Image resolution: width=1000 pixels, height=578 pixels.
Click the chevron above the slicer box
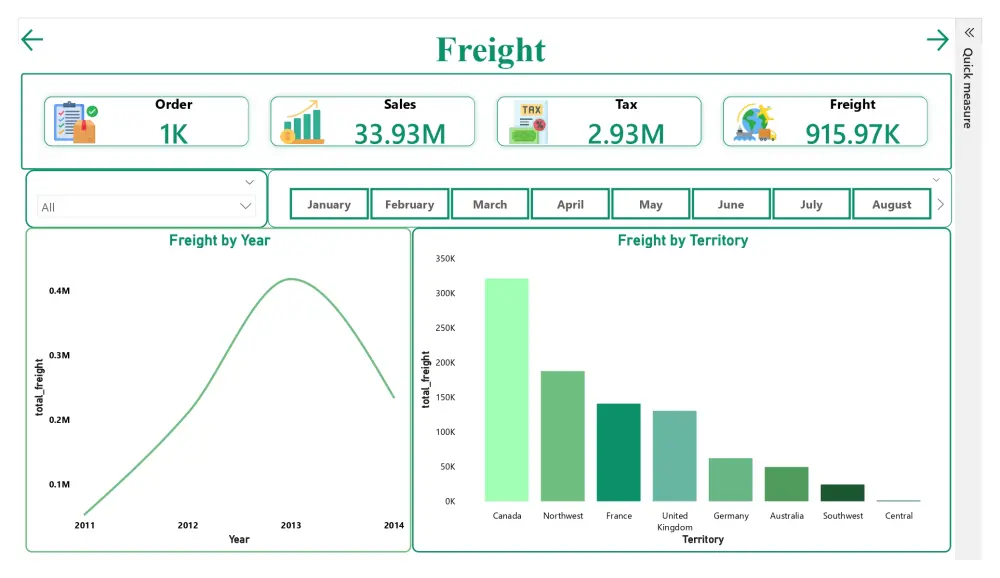click(x=249, y=182)
